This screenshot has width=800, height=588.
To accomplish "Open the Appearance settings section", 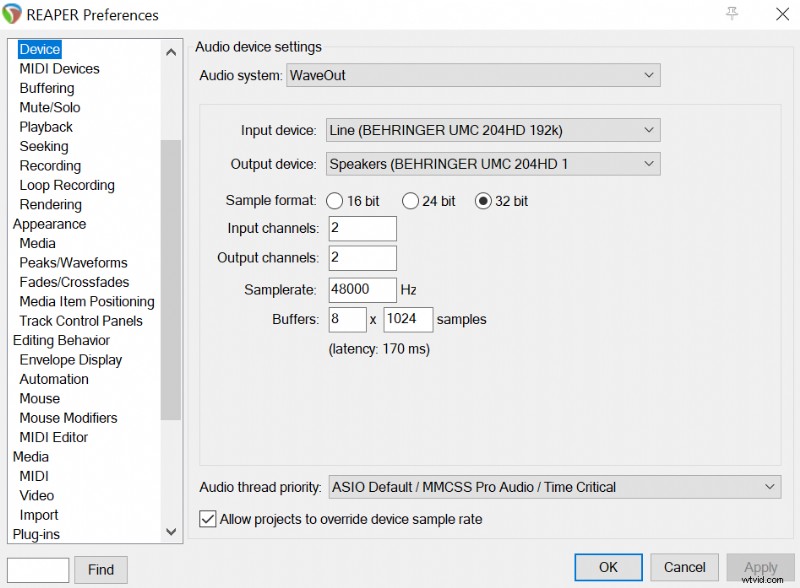I will [x=49, y=223].
